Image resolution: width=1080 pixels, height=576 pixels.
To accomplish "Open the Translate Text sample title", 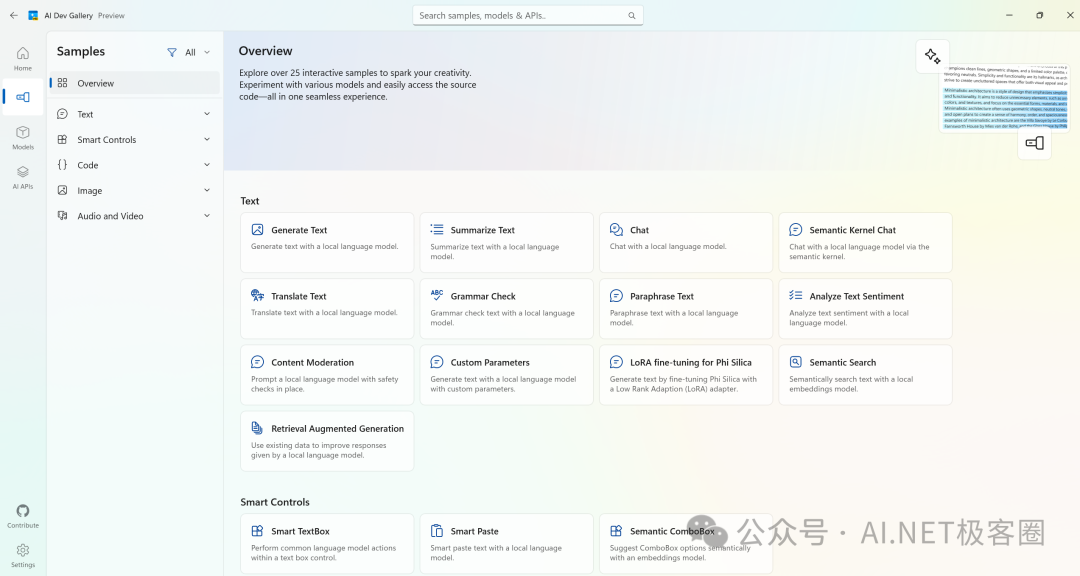I will [298, 296].
